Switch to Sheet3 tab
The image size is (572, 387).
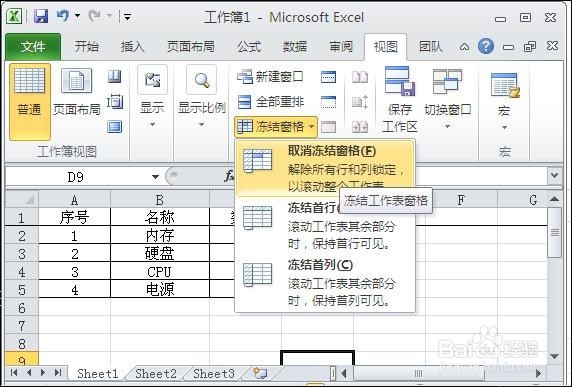(x=214, y=374)
